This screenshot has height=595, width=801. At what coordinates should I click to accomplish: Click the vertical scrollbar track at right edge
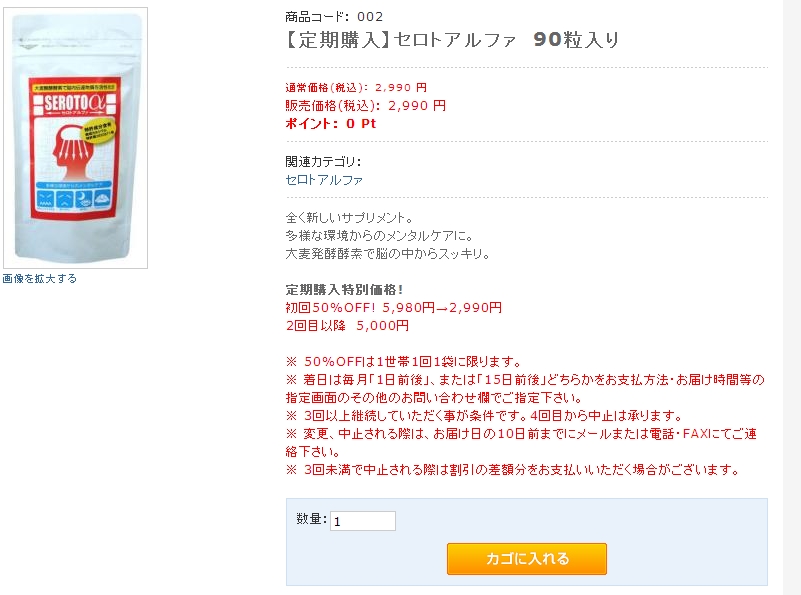tap(792, 297)
